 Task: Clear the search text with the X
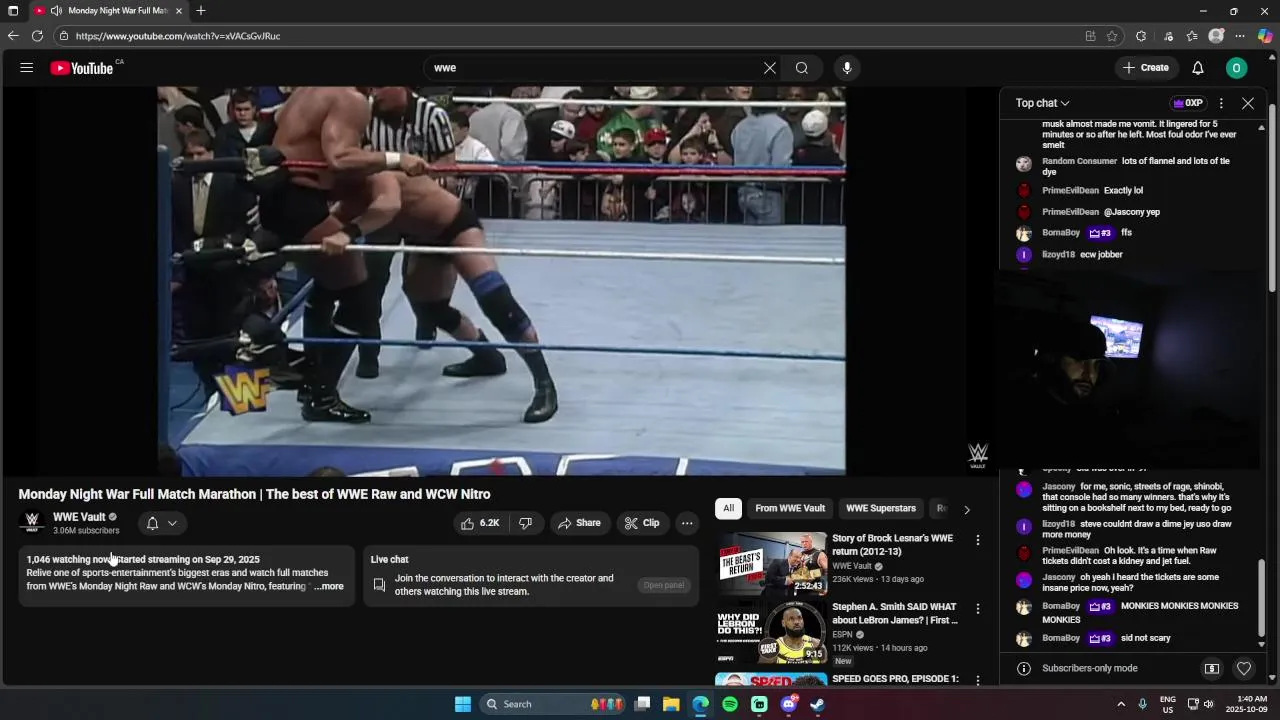[770, 68]
